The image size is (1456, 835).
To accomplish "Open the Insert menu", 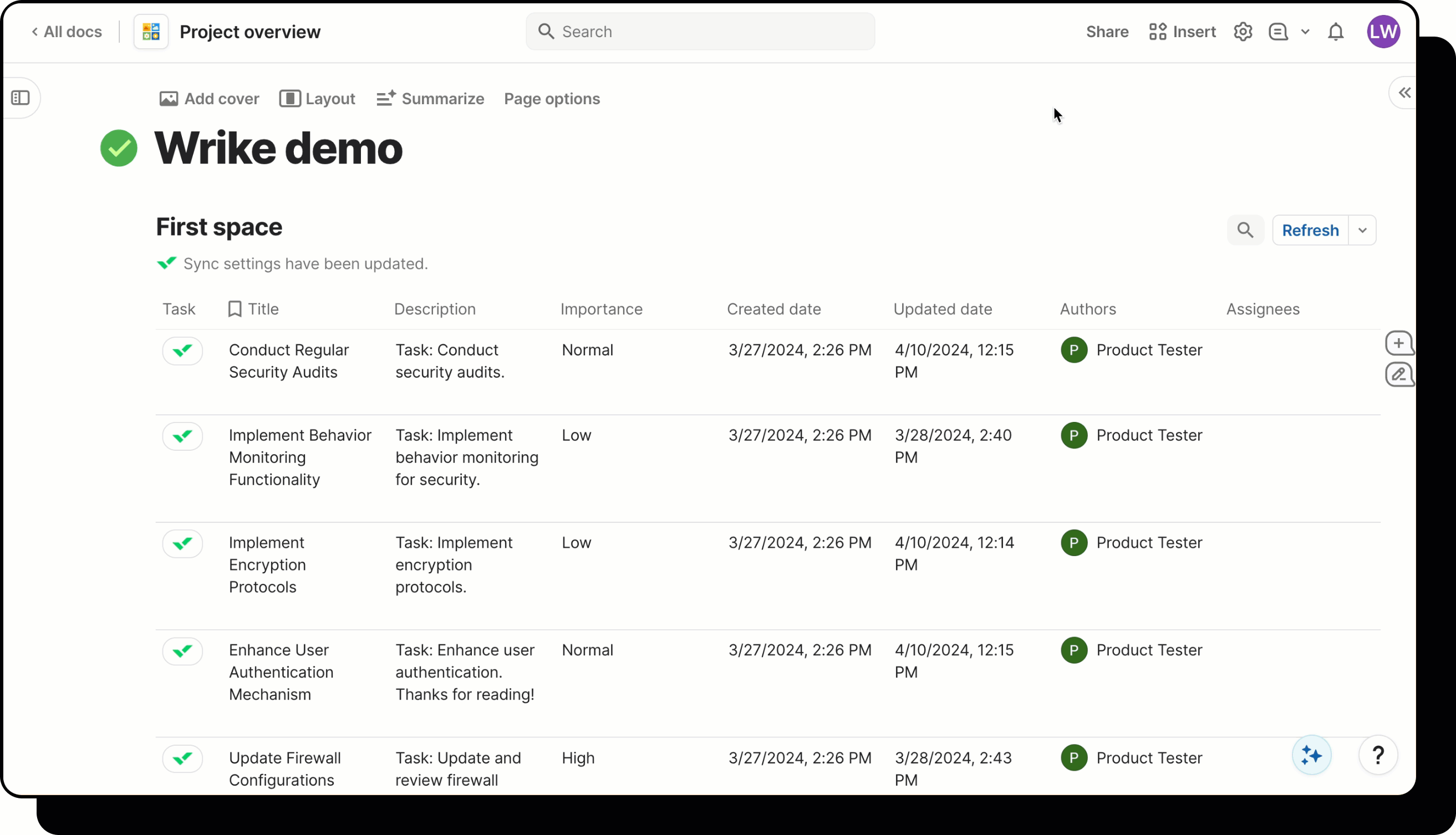I will 1182,32.
